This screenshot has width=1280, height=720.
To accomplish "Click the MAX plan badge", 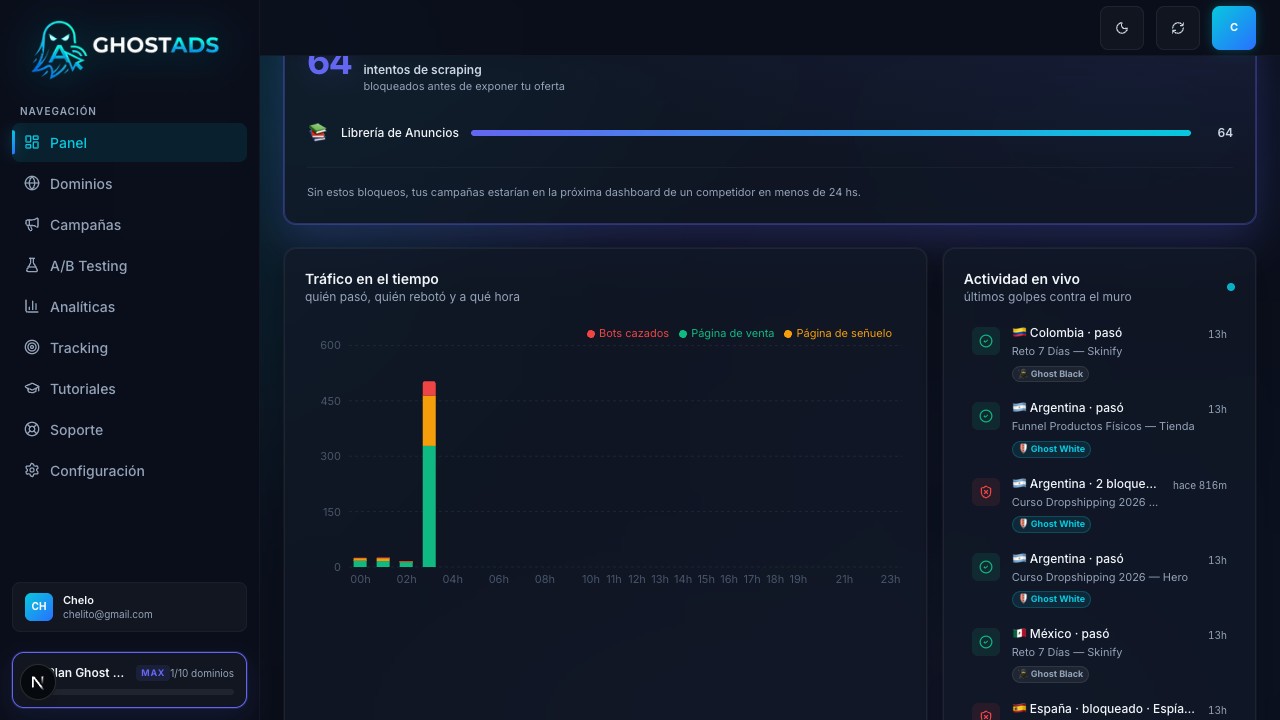I will [152, 673].
